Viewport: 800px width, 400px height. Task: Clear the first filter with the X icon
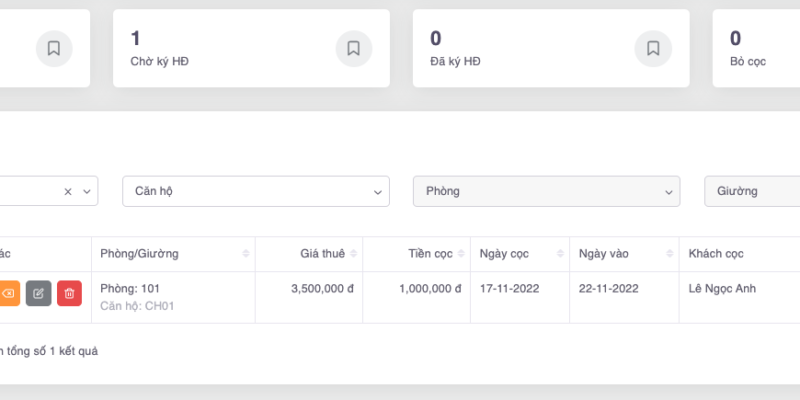(x=68, y=191)
